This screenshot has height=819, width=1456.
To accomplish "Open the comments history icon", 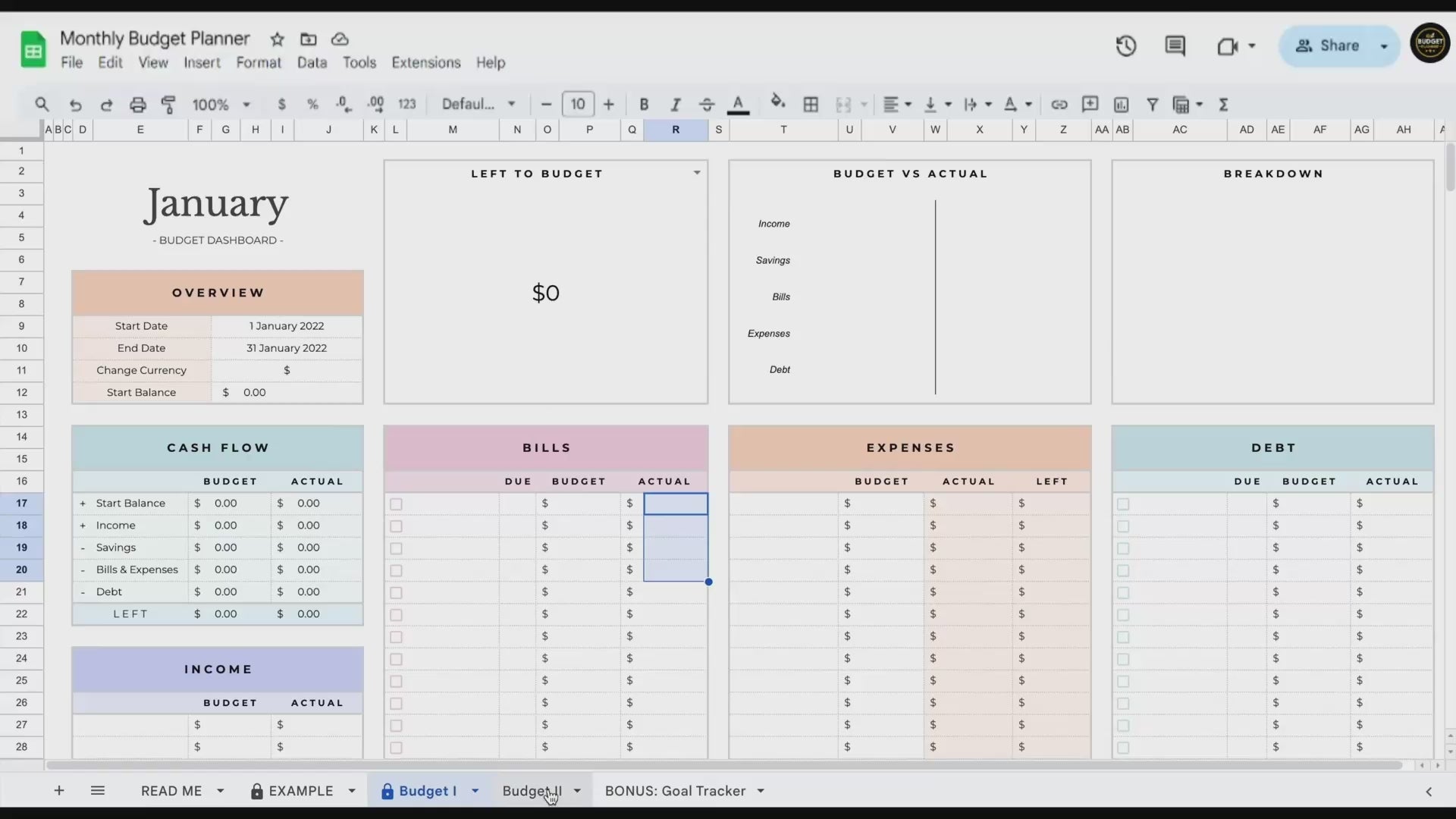I will (1175, 46).
